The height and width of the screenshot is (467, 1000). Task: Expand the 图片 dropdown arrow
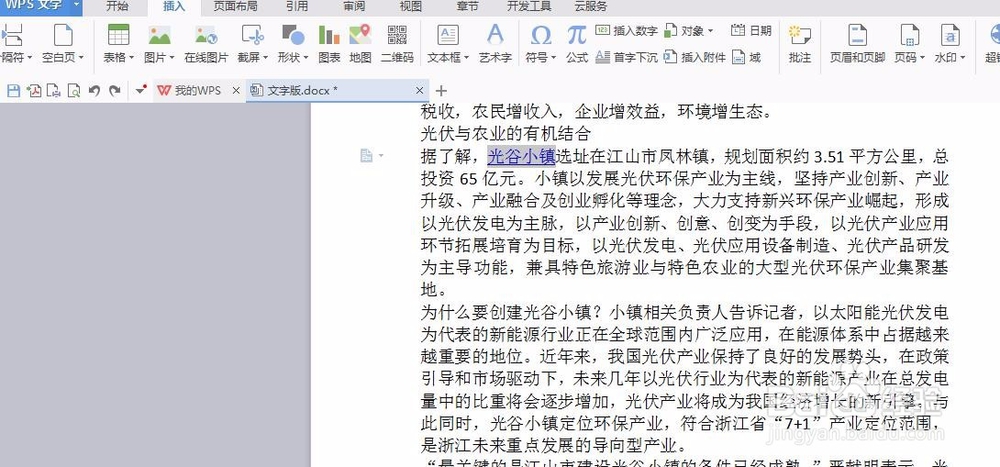(x=172, y=58)
